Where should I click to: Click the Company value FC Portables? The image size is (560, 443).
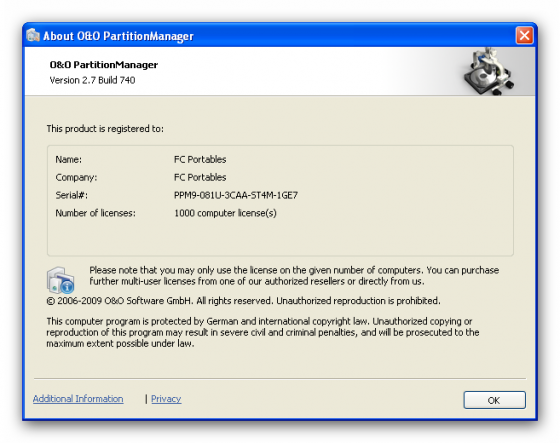click(x=200, y=177)
